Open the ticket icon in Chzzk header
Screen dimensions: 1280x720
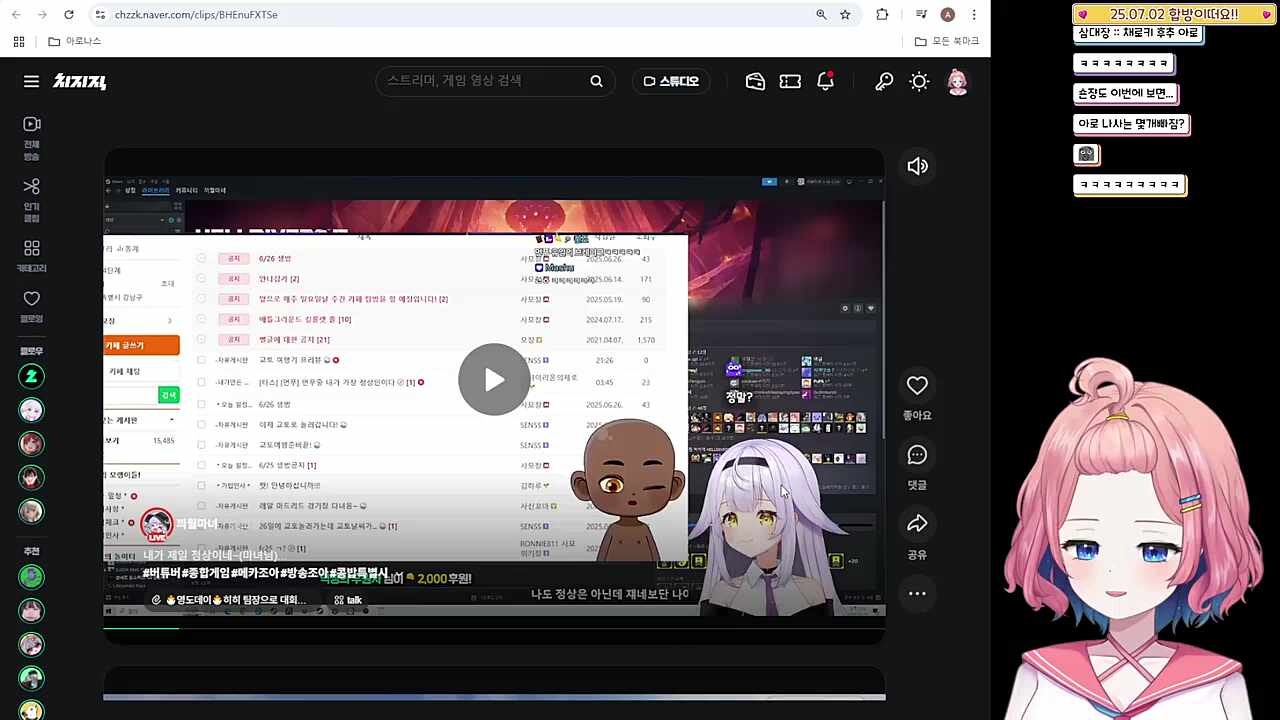pos(790,81)
